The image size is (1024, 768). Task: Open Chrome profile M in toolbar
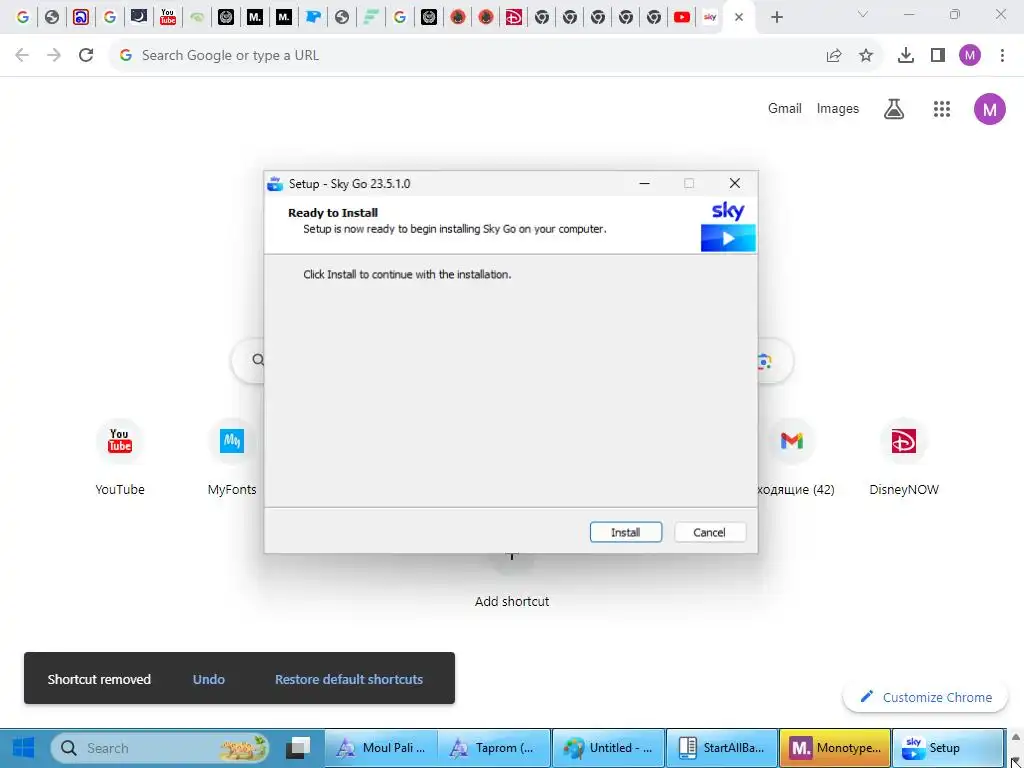(970, 56)
